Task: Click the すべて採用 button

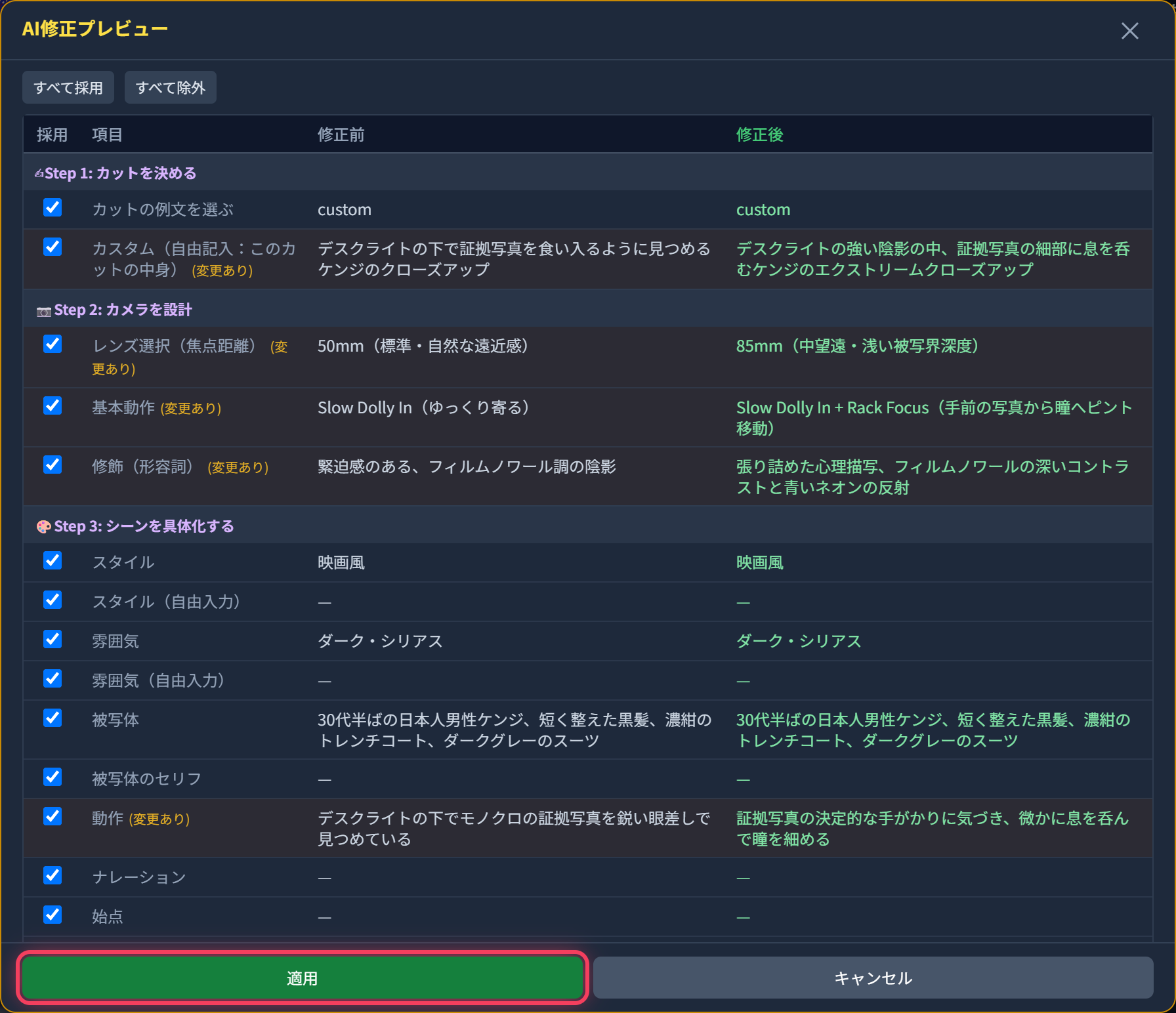Action: click(68, 87)
